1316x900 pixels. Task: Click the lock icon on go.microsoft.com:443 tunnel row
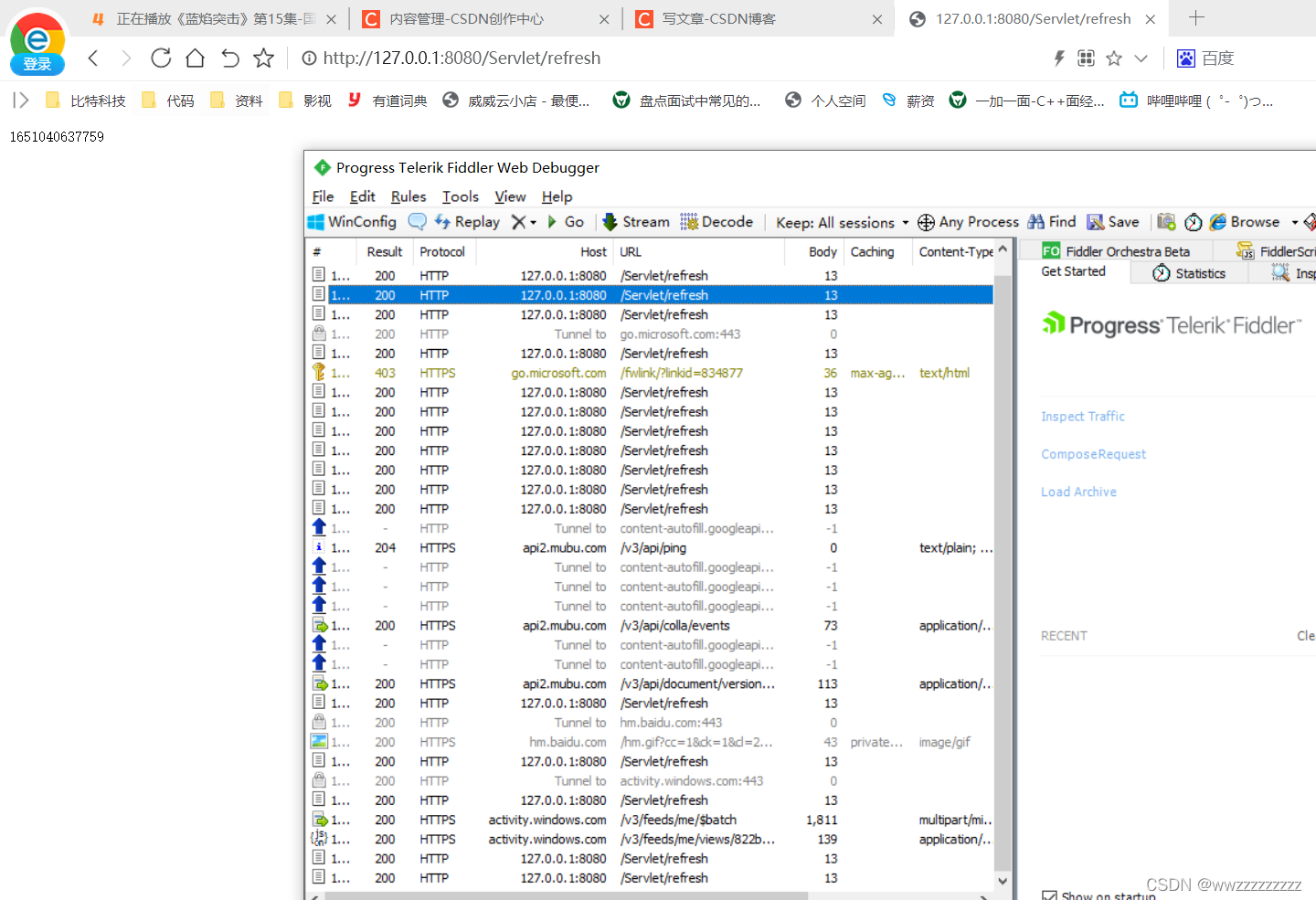coord(319,334)
